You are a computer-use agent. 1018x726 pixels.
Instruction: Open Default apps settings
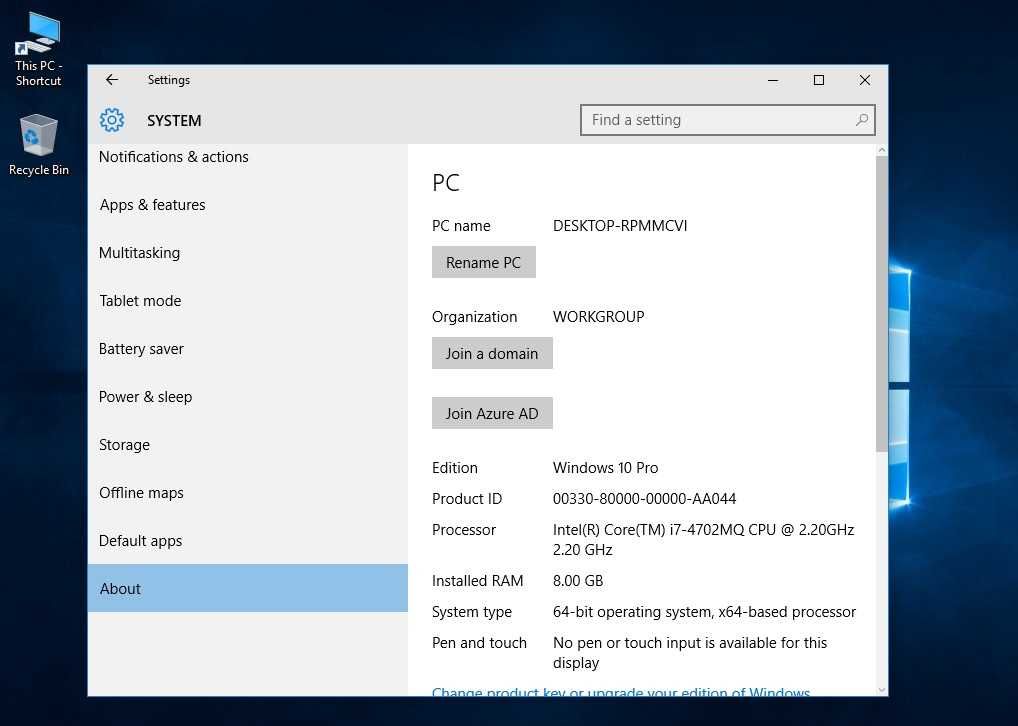247,542
